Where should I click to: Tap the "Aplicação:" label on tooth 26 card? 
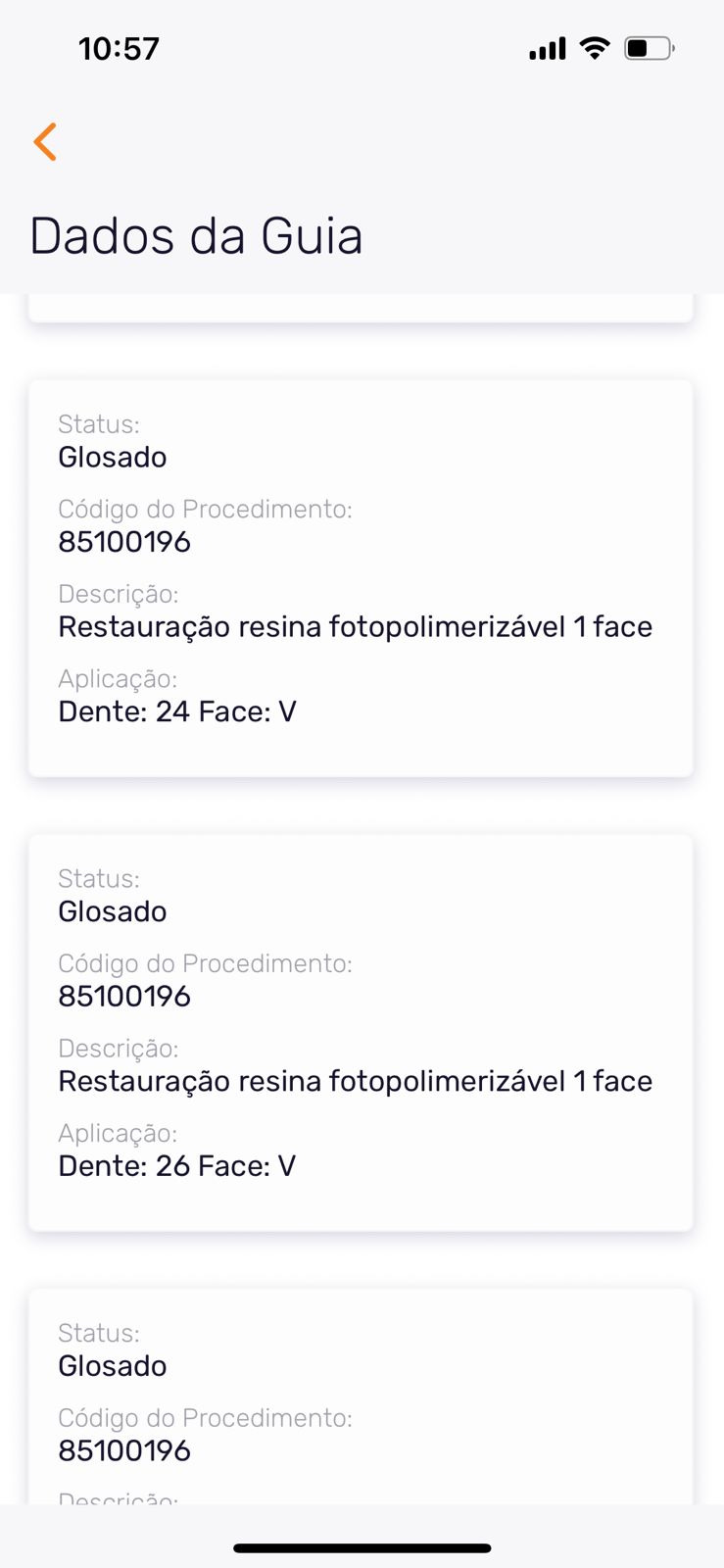coord(118,1134)
